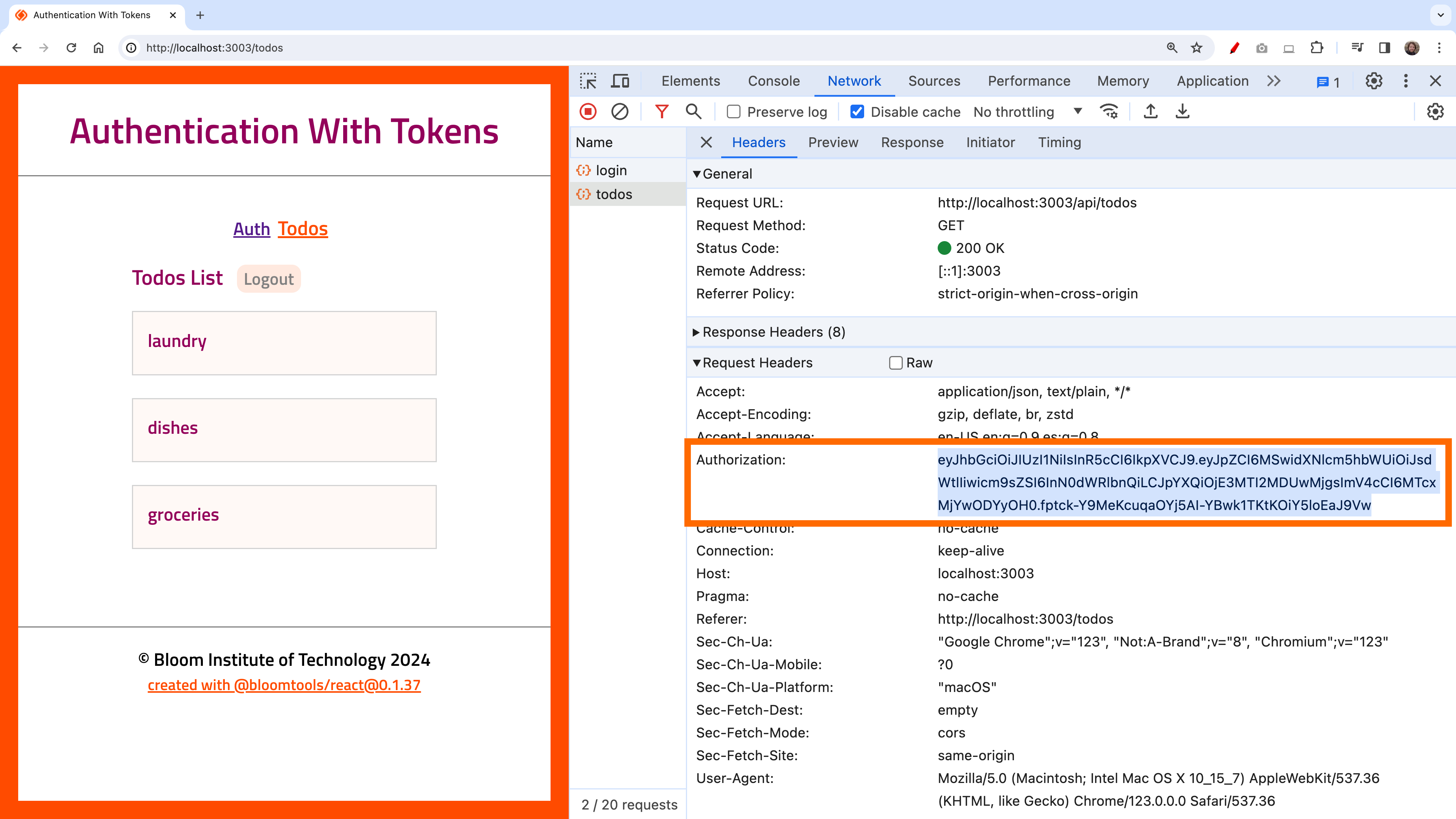
Task: Activate the inspect element tool
Action: click(588, 81)
